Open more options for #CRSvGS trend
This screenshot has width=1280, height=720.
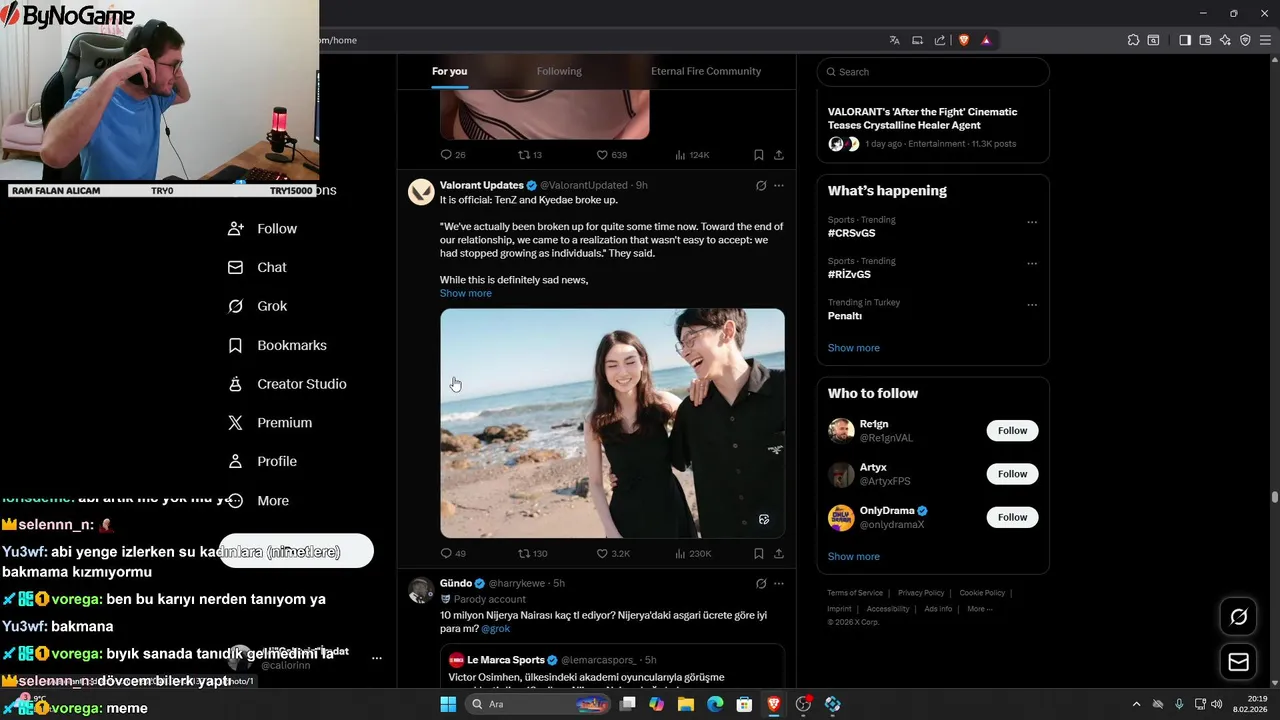coord(1032,222)
